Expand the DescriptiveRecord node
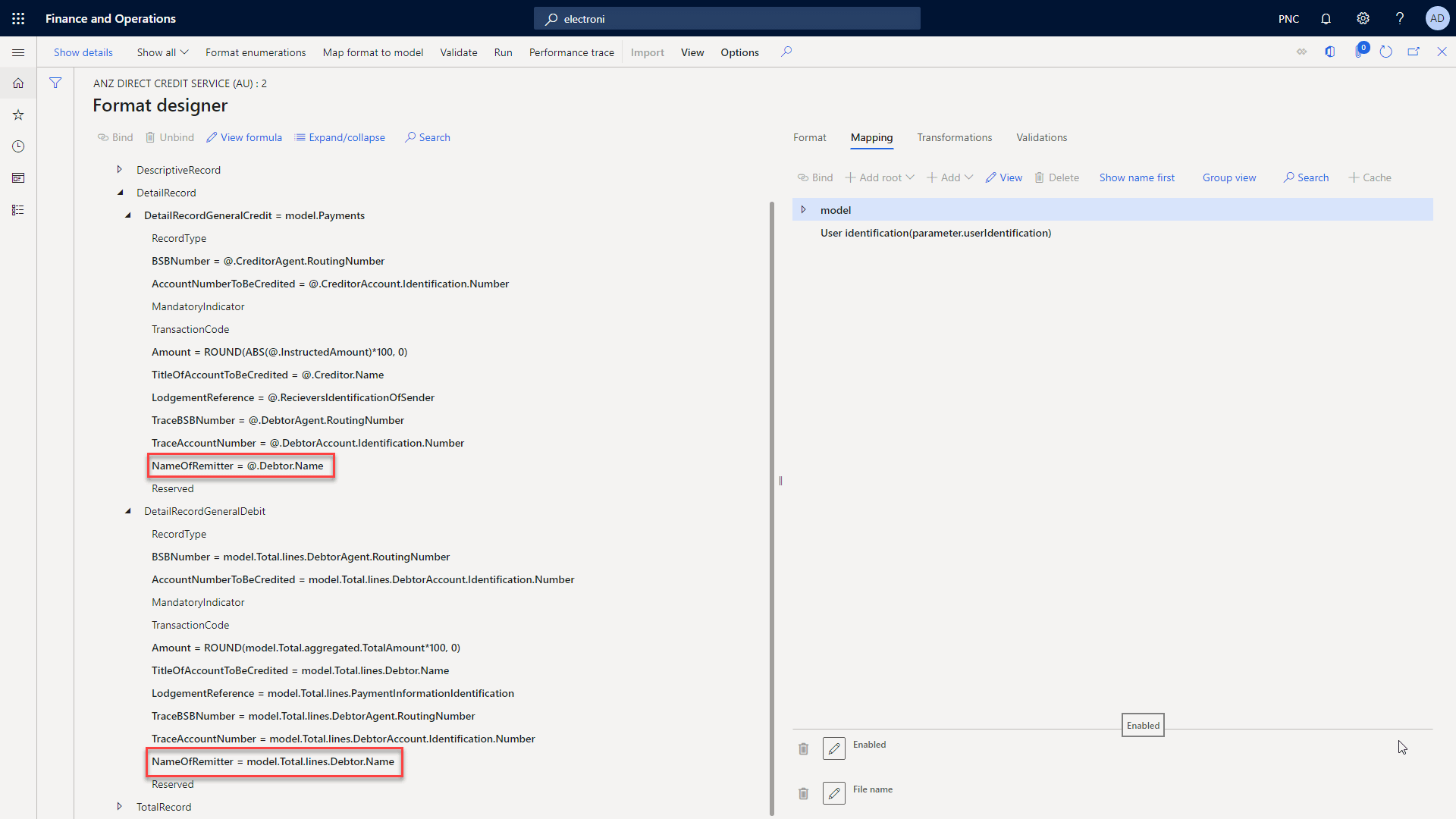 click(119, 169)
